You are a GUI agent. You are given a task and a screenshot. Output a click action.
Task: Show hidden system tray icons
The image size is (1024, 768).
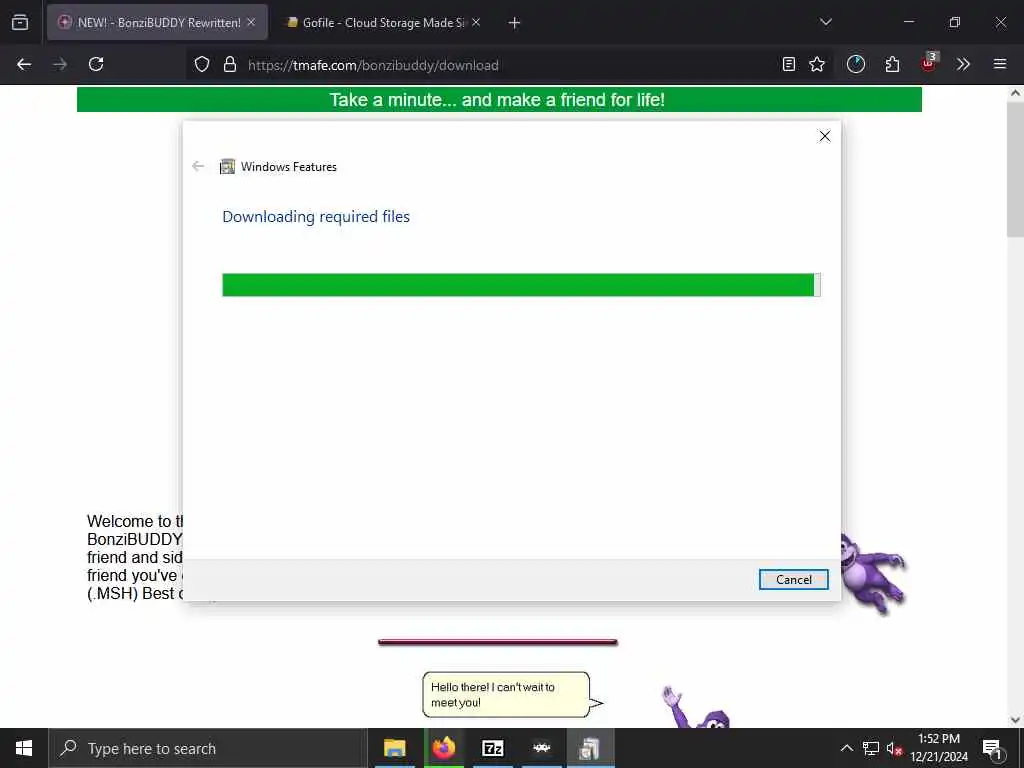coord(846,748)
